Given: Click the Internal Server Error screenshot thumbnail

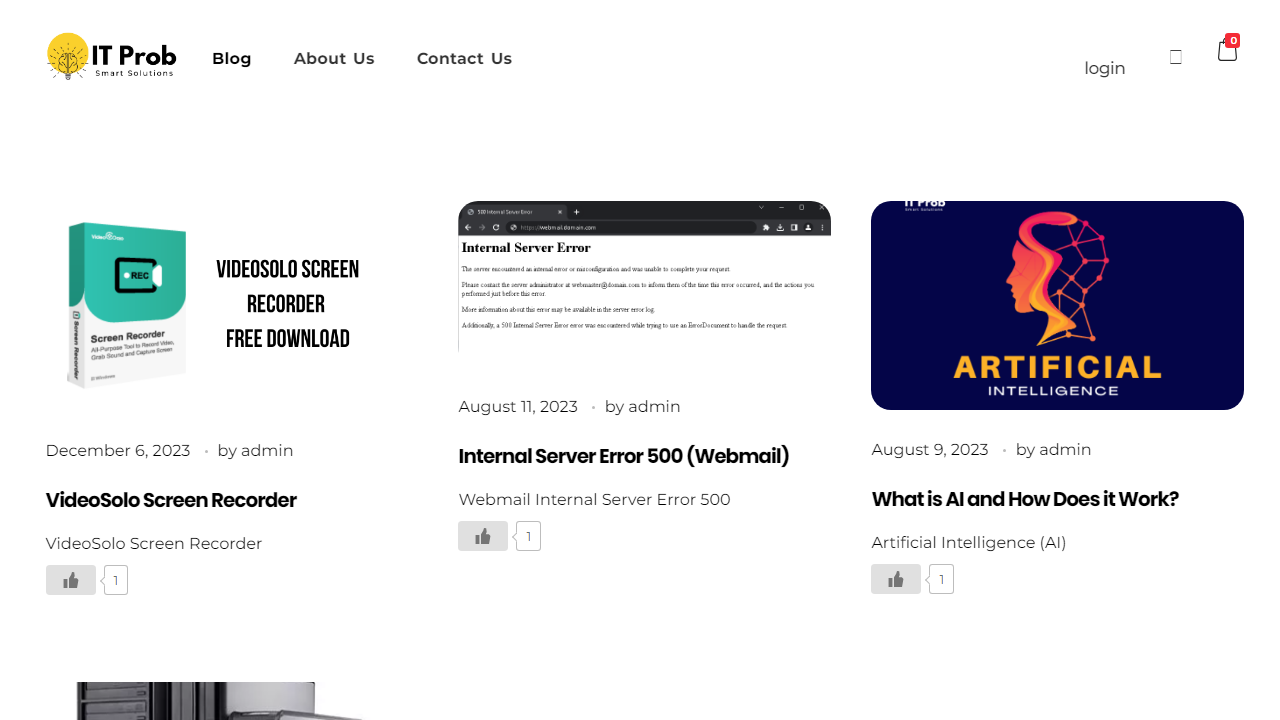Looking at the screenshot, I should (645, 277).
